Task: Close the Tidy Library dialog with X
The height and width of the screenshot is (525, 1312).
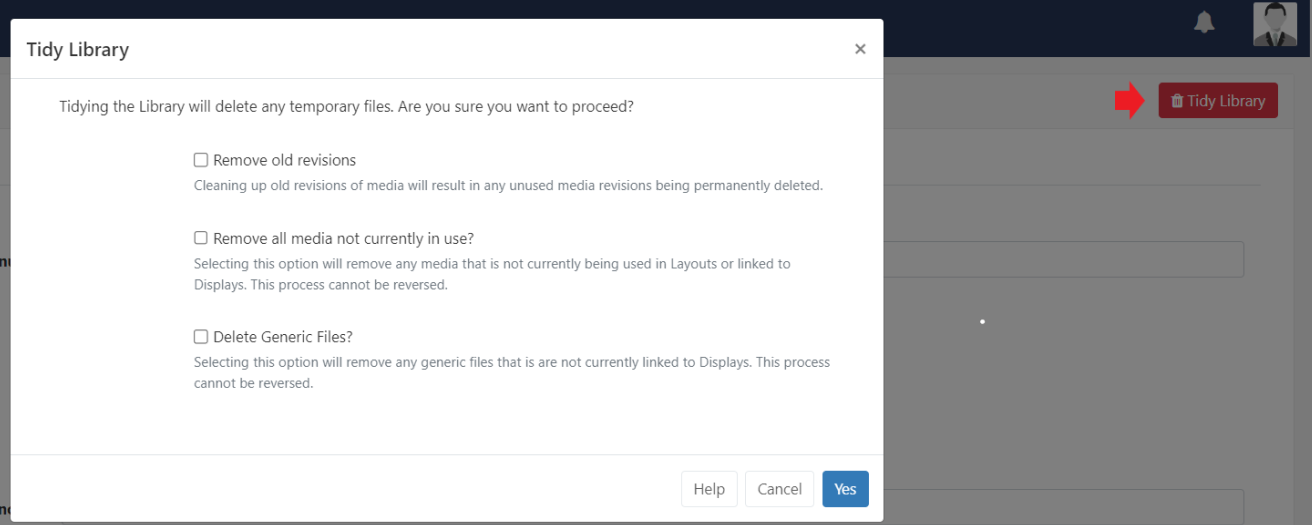Action: (860, 49)
